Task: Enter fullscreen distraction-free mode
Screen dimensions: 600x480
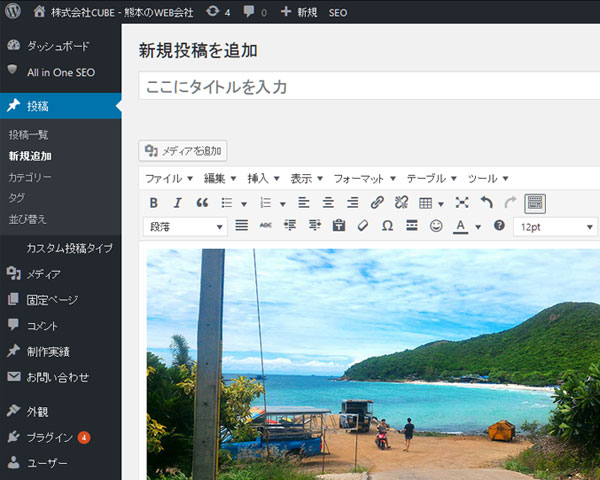Action: click(461, 203)
